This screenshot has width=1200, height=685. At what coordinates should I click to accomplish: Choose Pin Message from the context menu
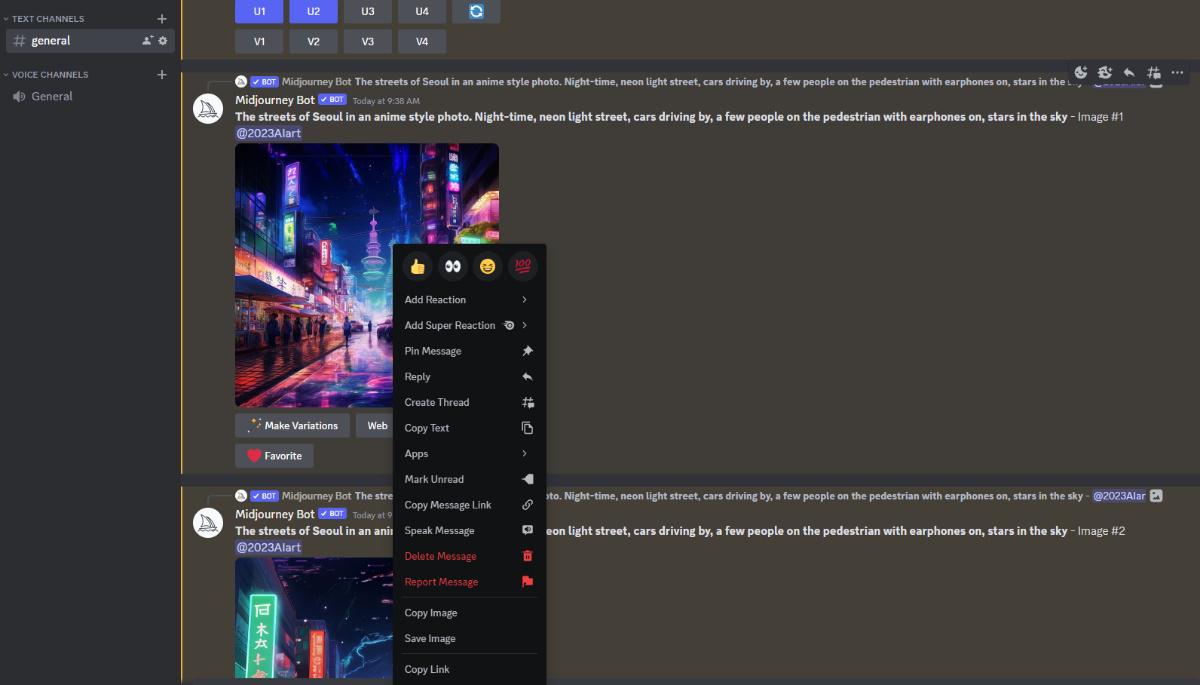point(469,351)
